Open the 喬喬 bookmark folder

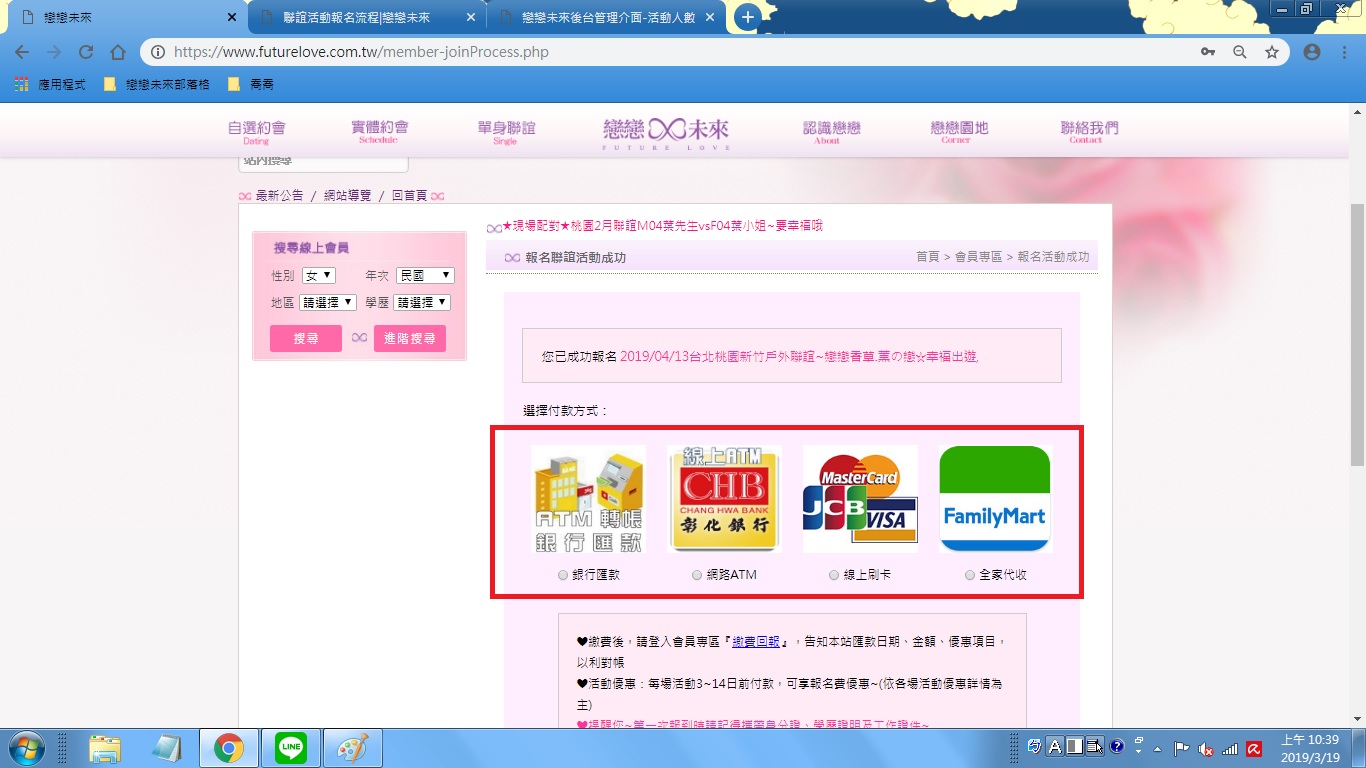pos(251,84)
